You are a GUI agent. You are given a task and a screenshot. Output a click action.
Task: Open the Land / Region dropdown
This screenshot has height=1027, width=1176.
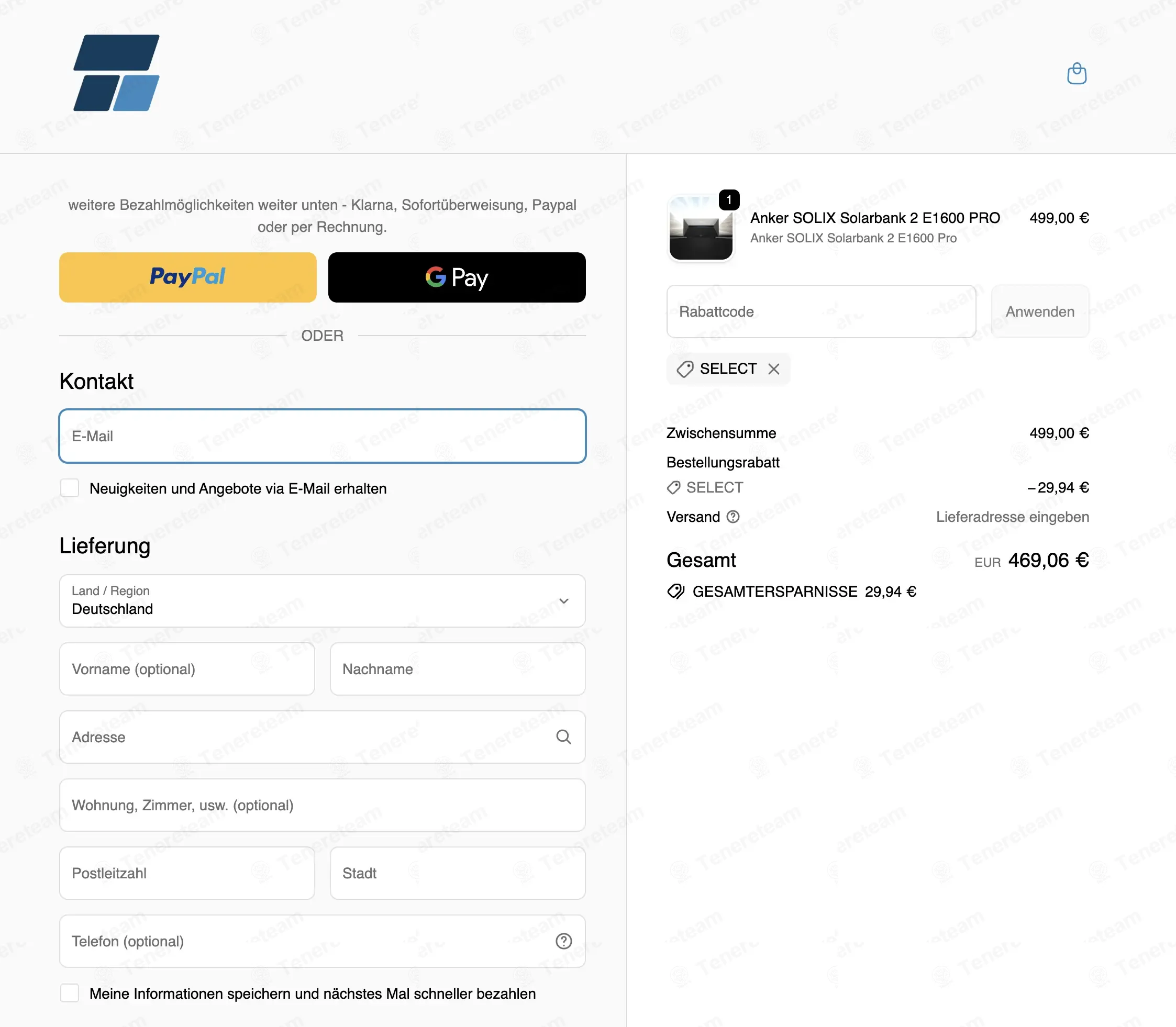(322, 600)
